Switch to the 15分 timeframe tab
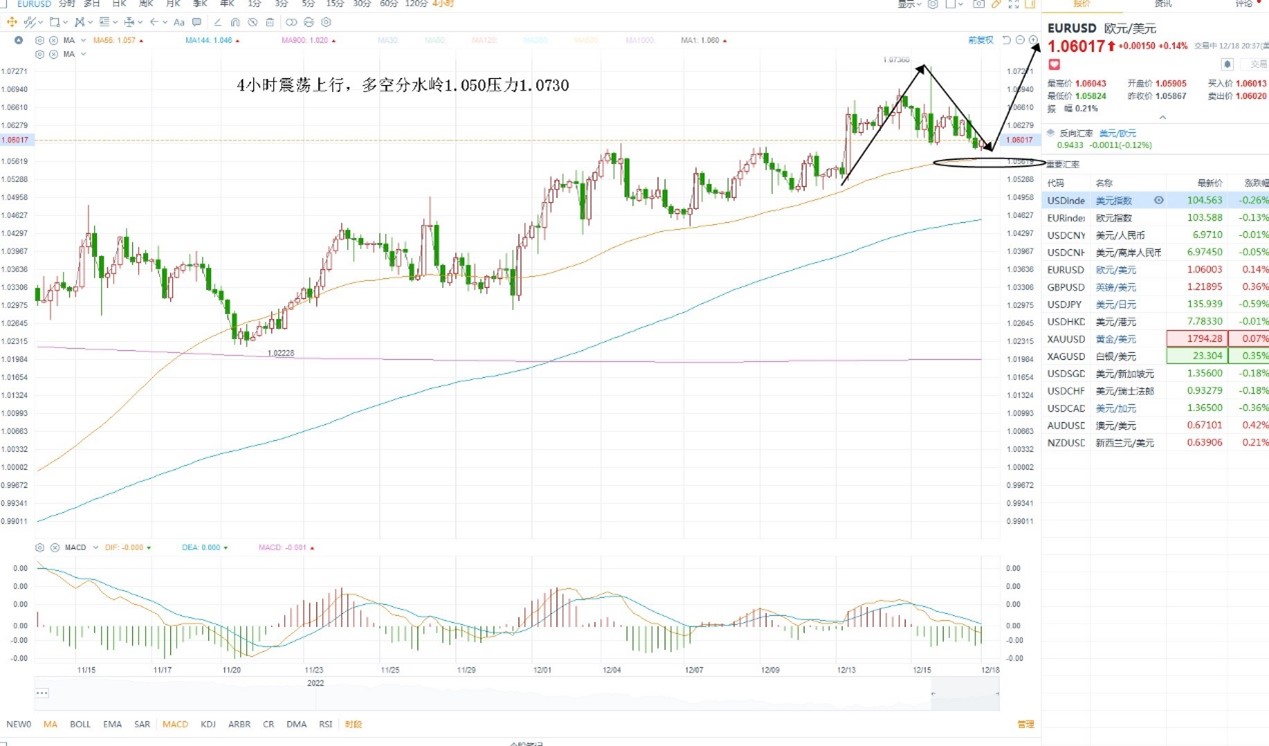Image resolution: width=1269 pixels, height=746 pixels. (x=335, y=4)
